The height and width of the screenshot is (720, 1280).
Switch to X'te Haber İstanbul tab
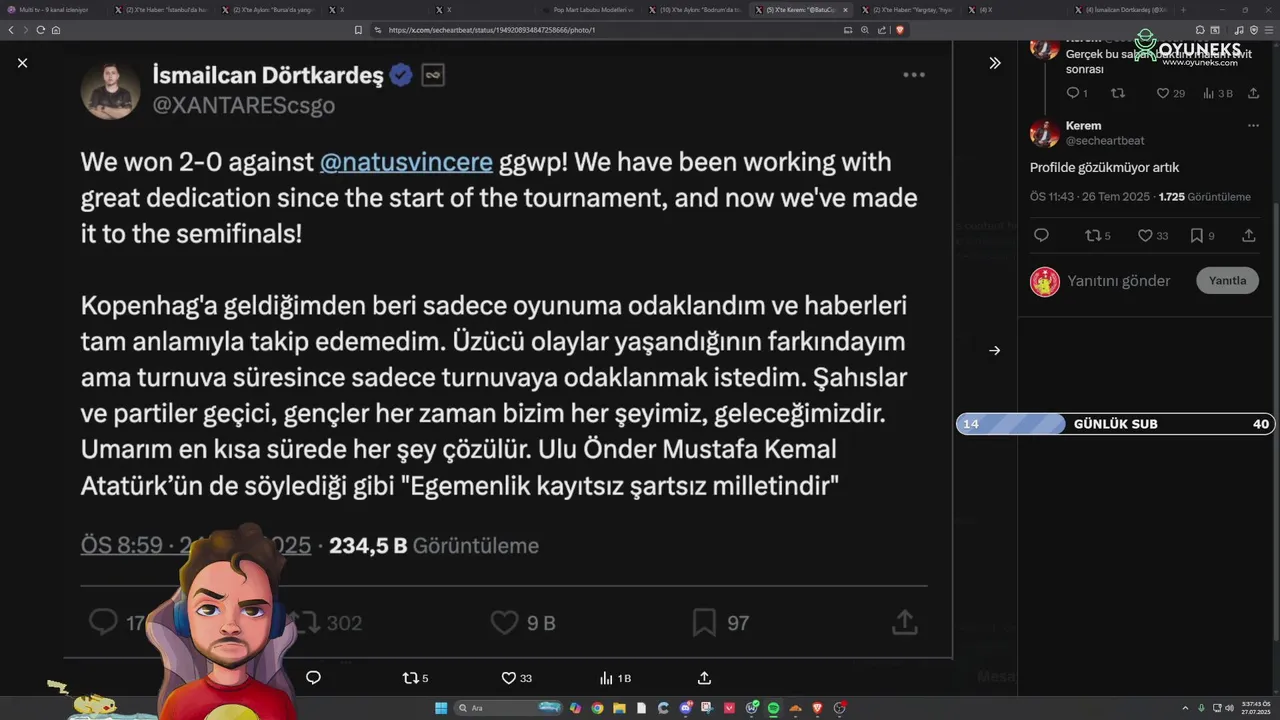pyautogui.click(x=160, y=9)
